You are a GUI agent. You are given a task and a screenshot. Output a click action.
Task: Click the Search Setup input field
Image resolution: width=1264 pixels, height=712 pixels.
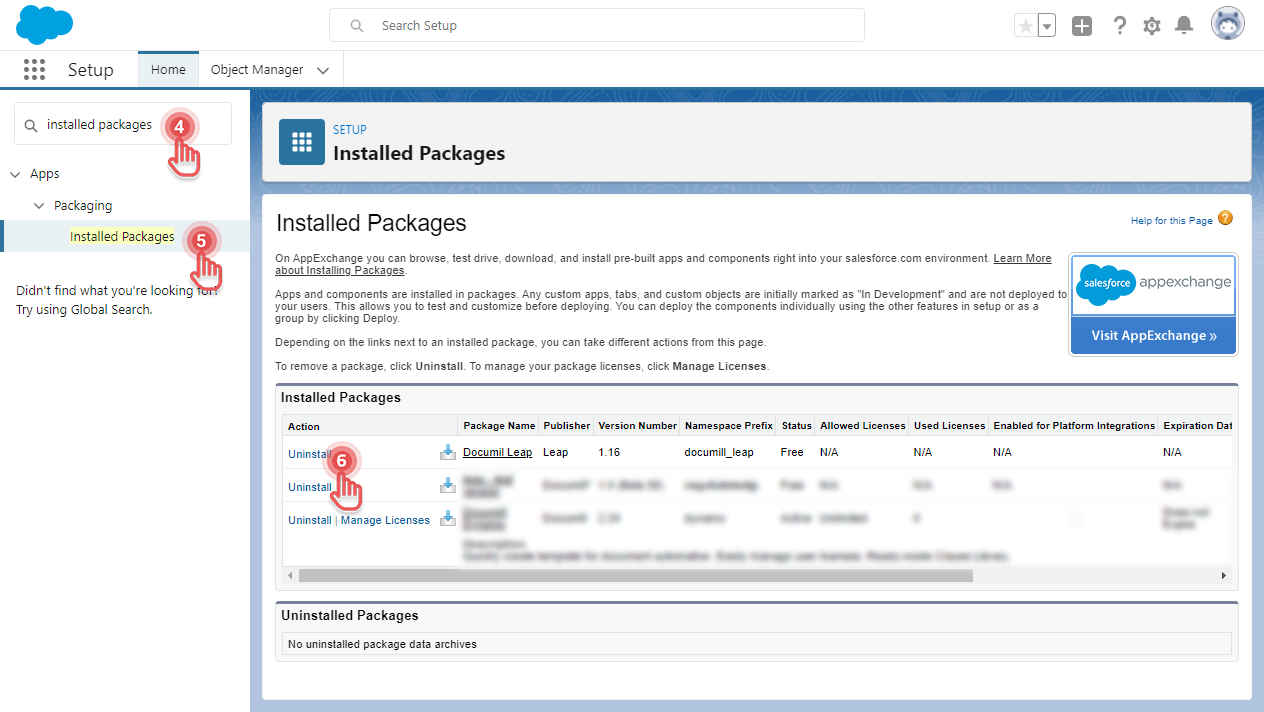(597, 24)
